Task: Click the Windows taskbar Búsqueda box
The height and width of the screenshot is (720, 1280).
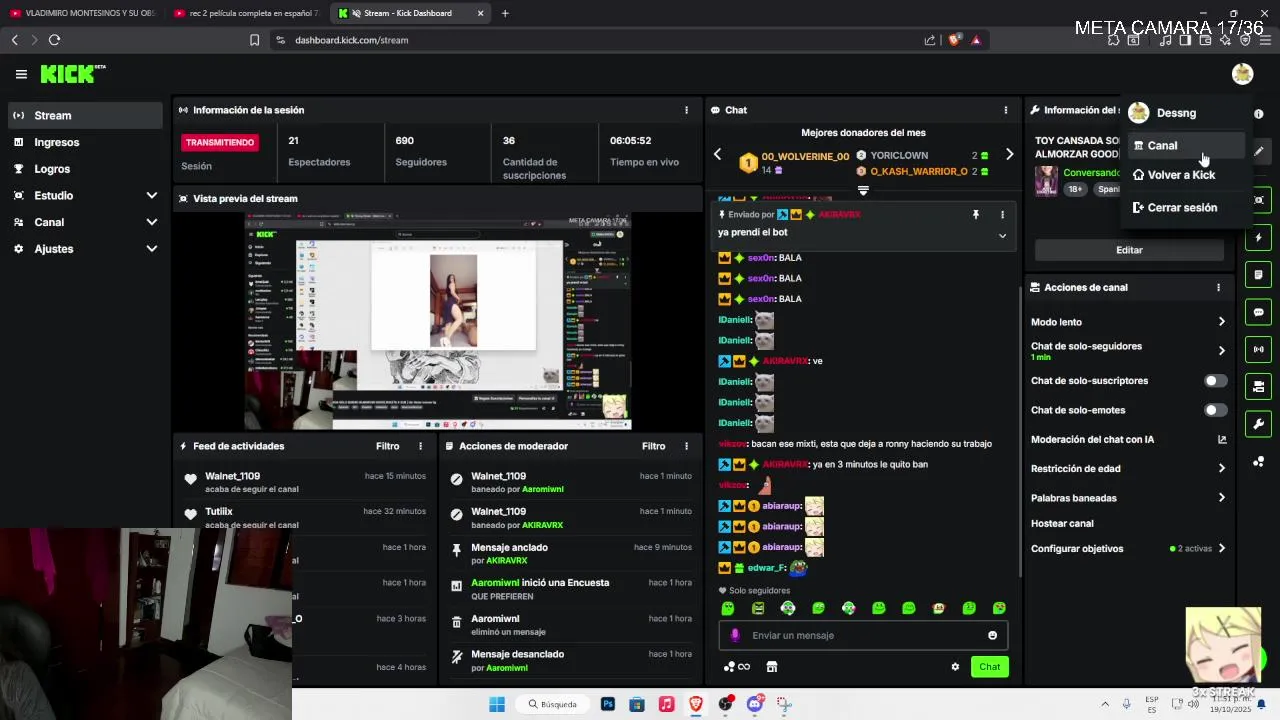Action: click(554, 704)
